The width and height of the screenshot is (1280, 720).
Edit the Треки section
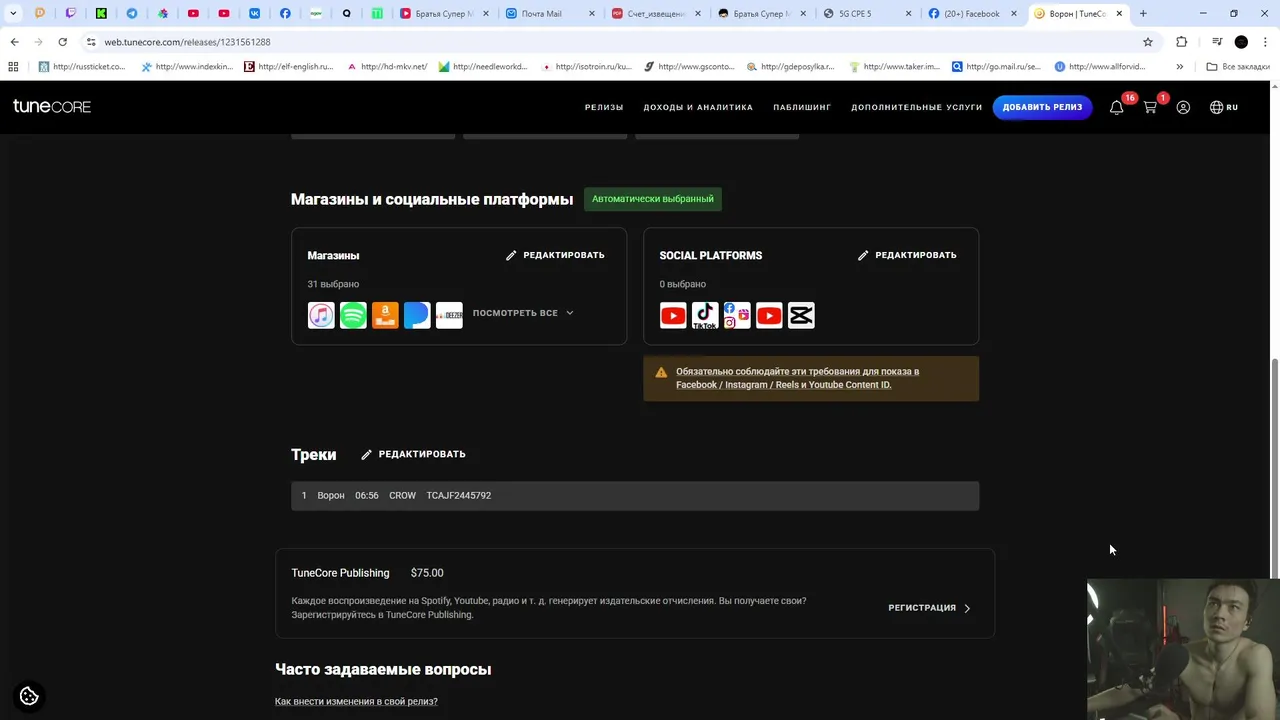413,454
